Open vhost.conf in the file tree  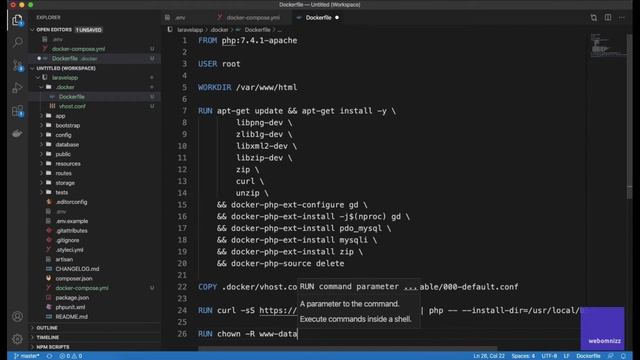[x=72, y=106]
